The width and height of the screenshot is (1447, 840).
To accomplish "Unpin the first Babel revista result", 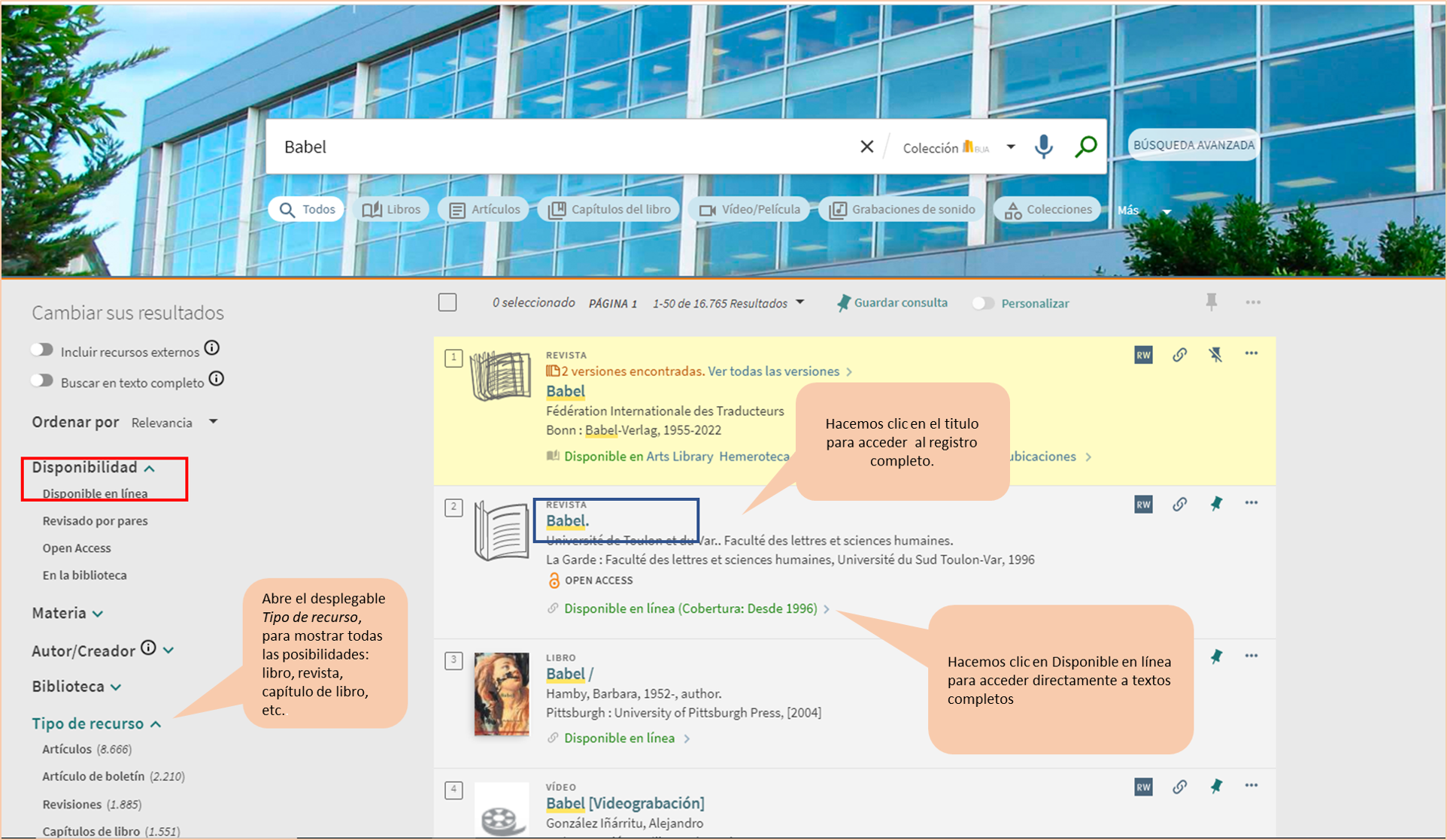I will [x=1215, y=355].
